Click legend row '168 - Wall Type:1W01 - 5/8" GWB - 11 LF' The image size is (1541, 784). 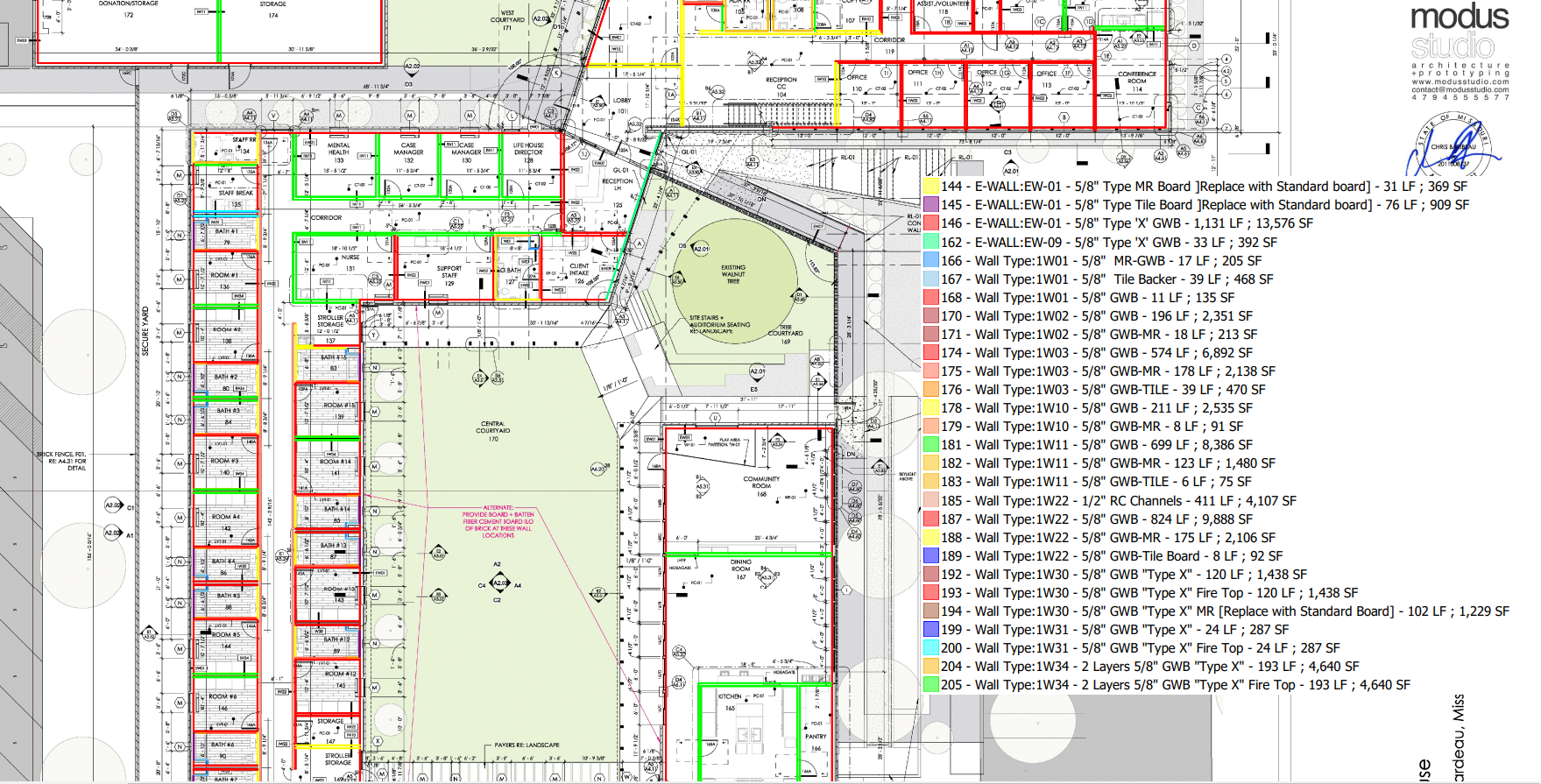1079,298
